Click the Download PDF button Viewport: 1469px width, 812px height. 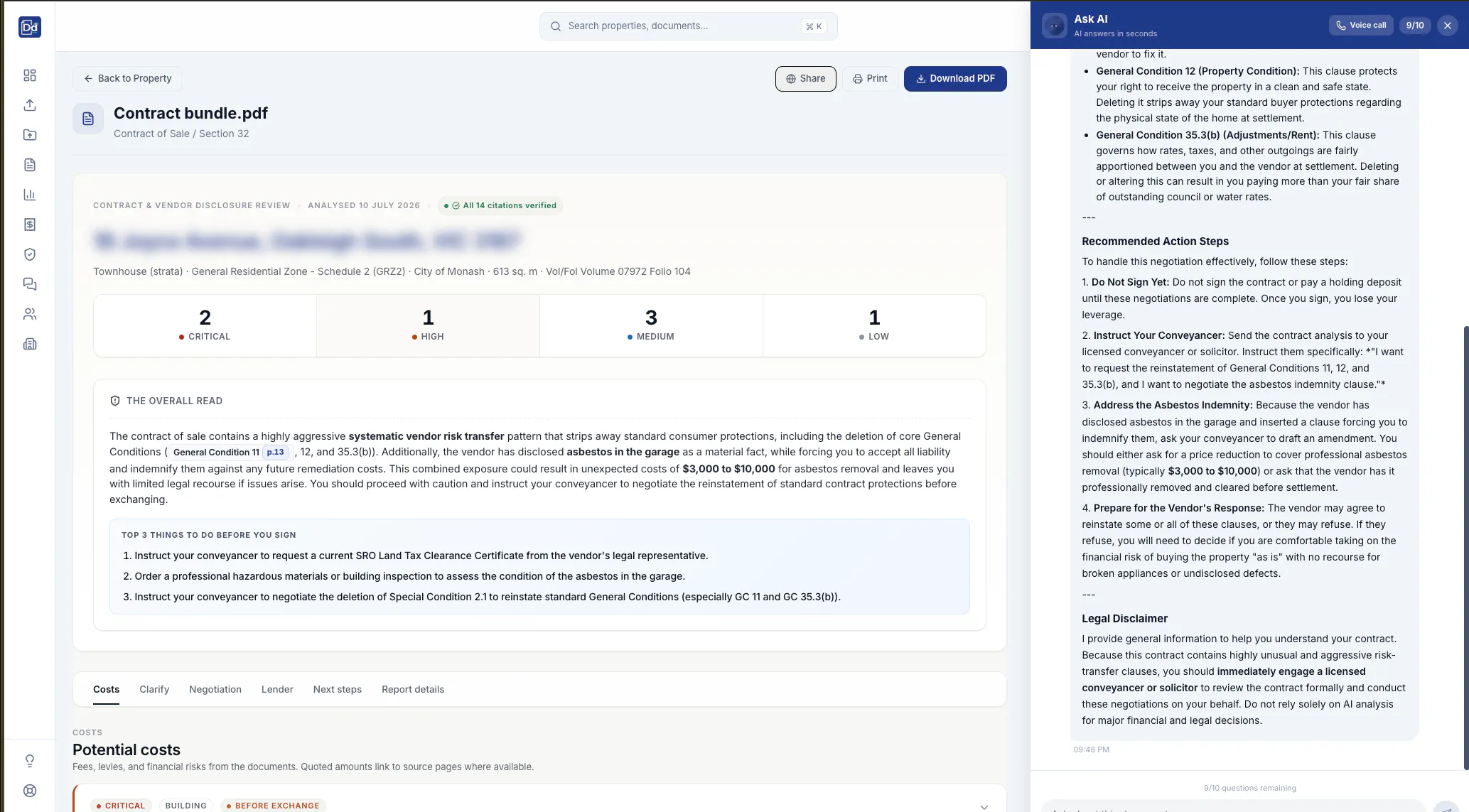tap(955, 79)
